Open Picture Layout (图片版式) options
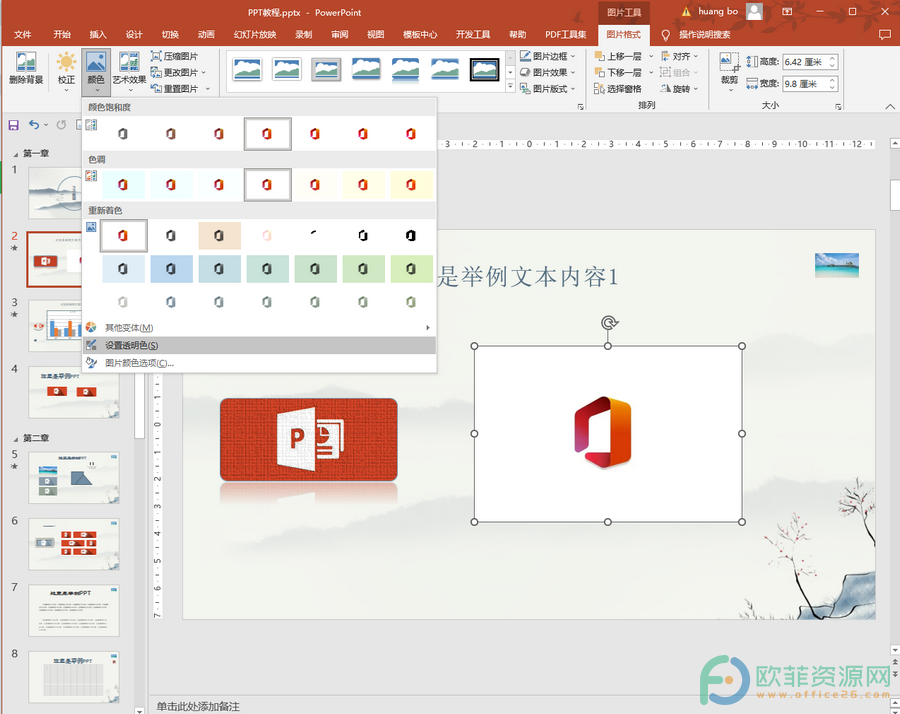900x714 pixels. click(548, 88)
